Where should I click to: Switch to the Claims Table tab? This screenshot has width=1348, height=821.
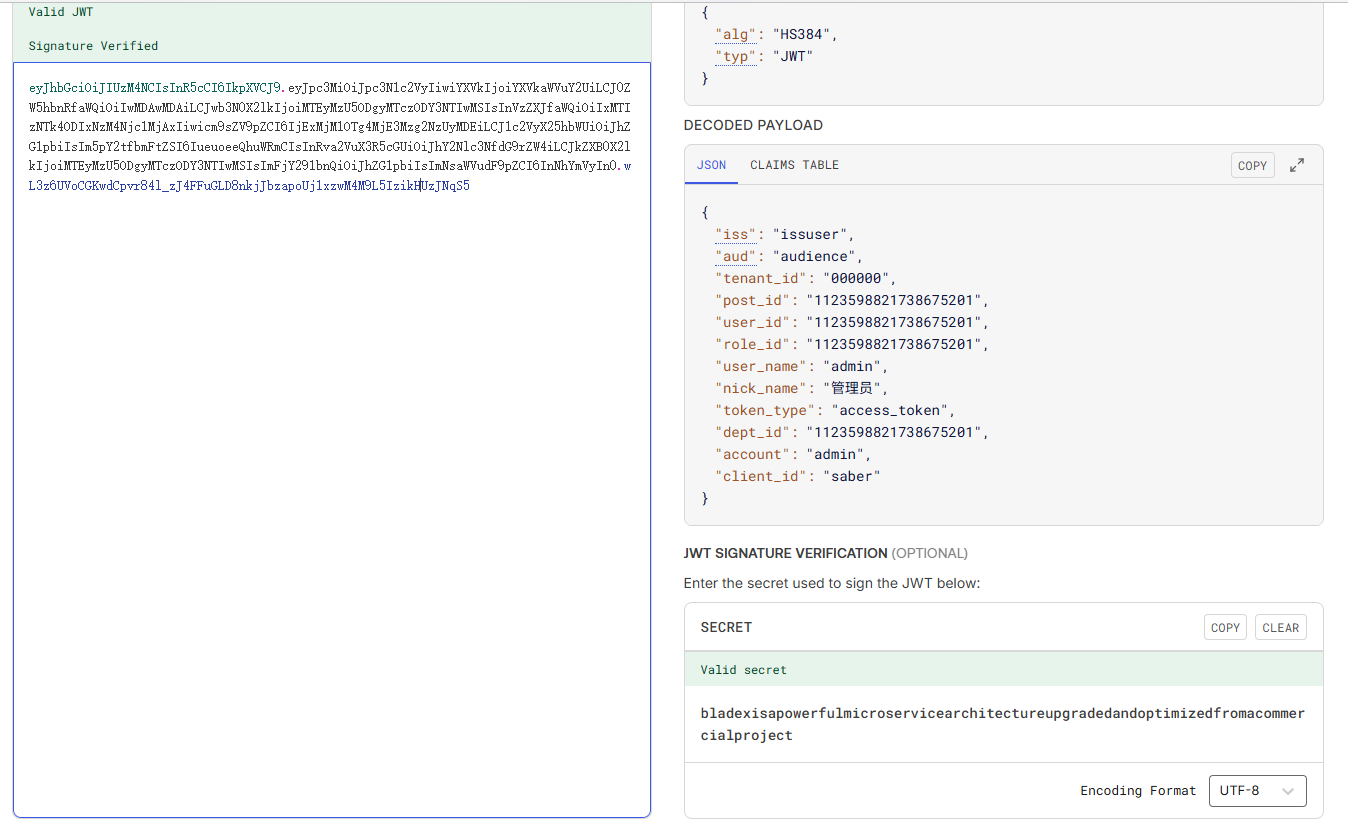click(794, 165)
